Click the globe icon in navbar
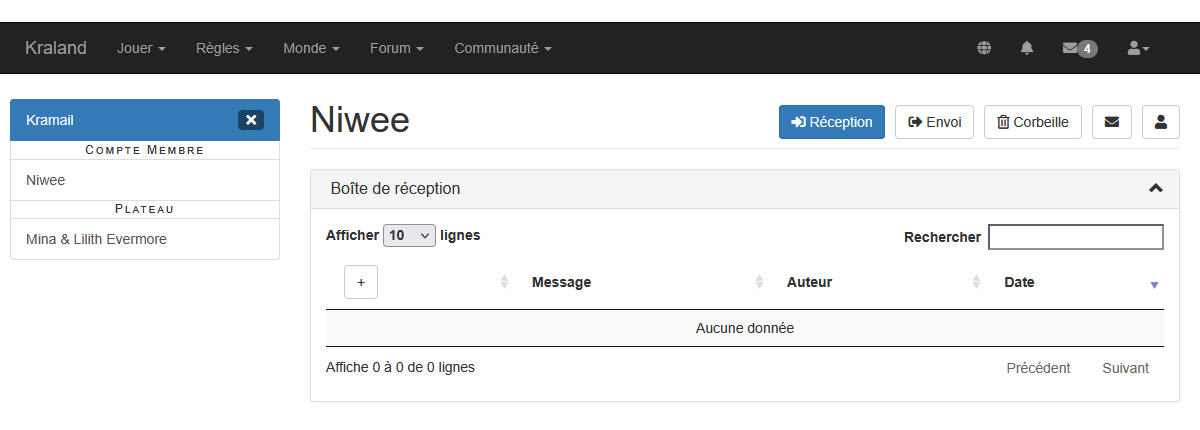Image resolution: width=1200 pixels, height=430 pixels. pos(984,48)
